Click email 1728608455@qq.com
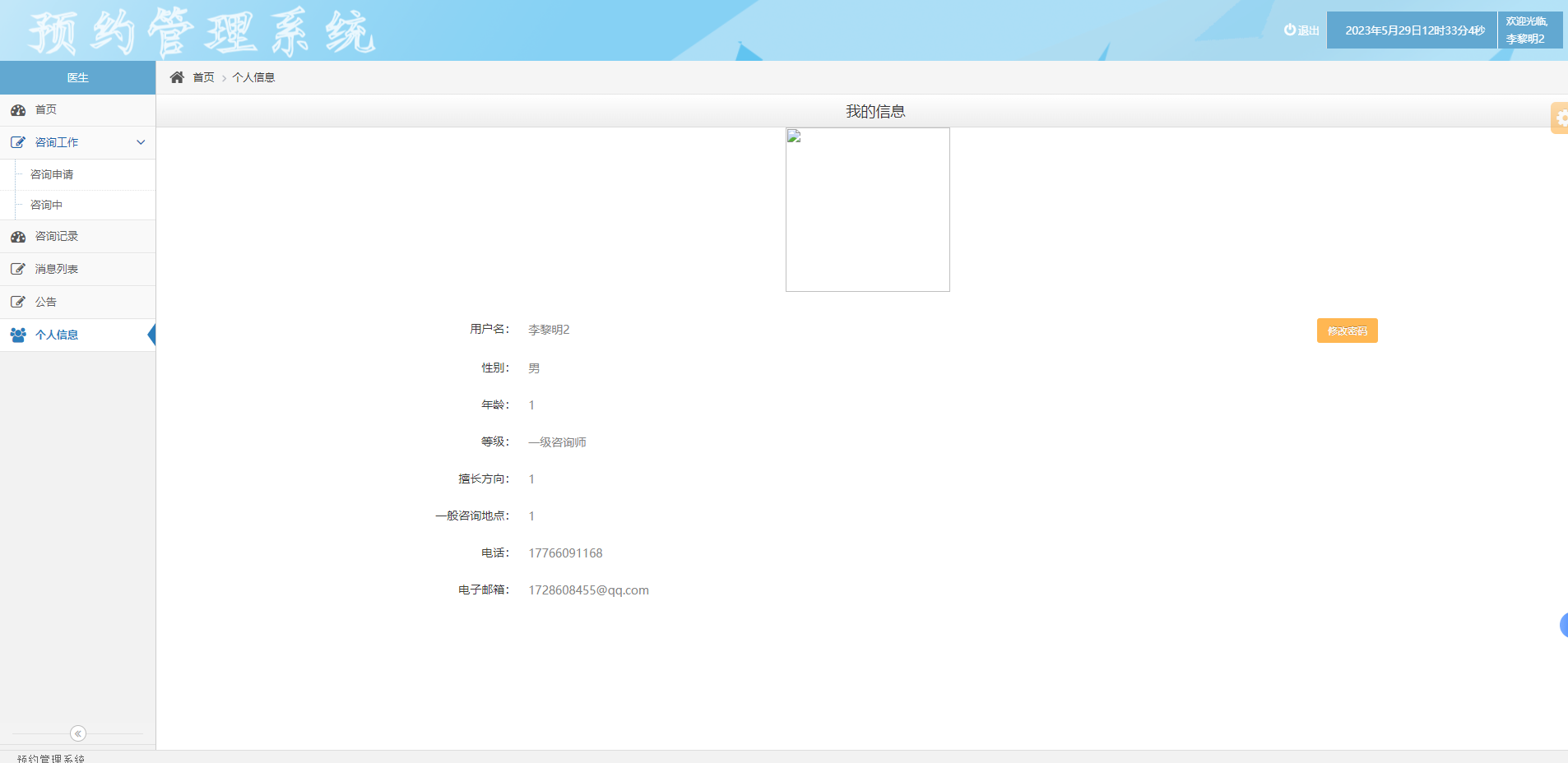This screenshot has width=1568, height=763. tap(588, 590)
